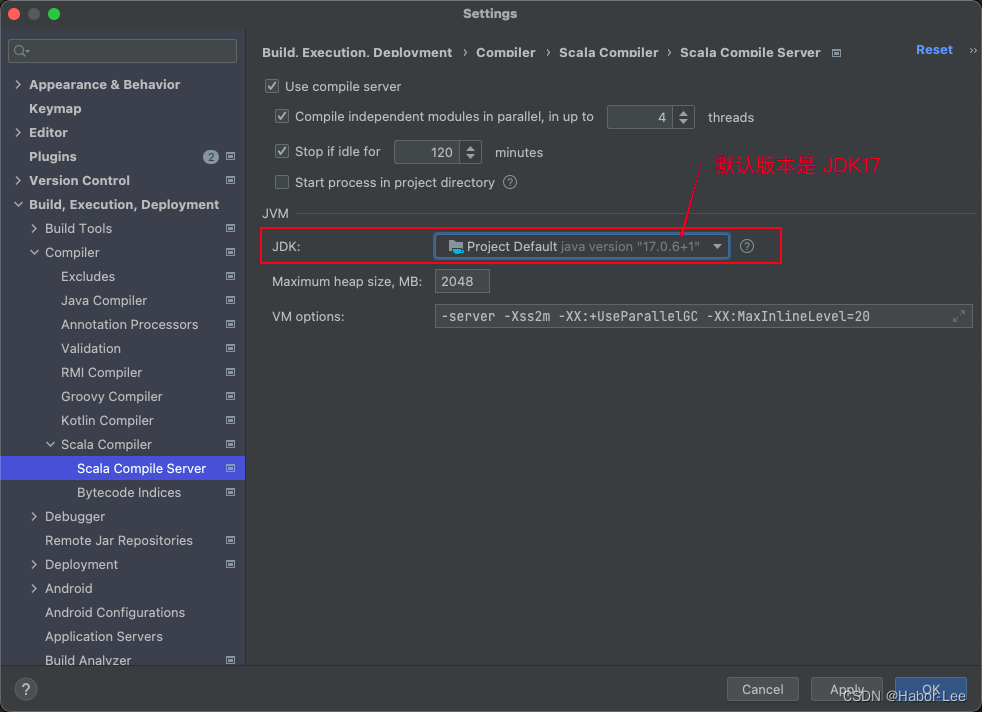Screen dimensions: 982x712
Task: Click the Reset link
Action: (x=933, y=49)
